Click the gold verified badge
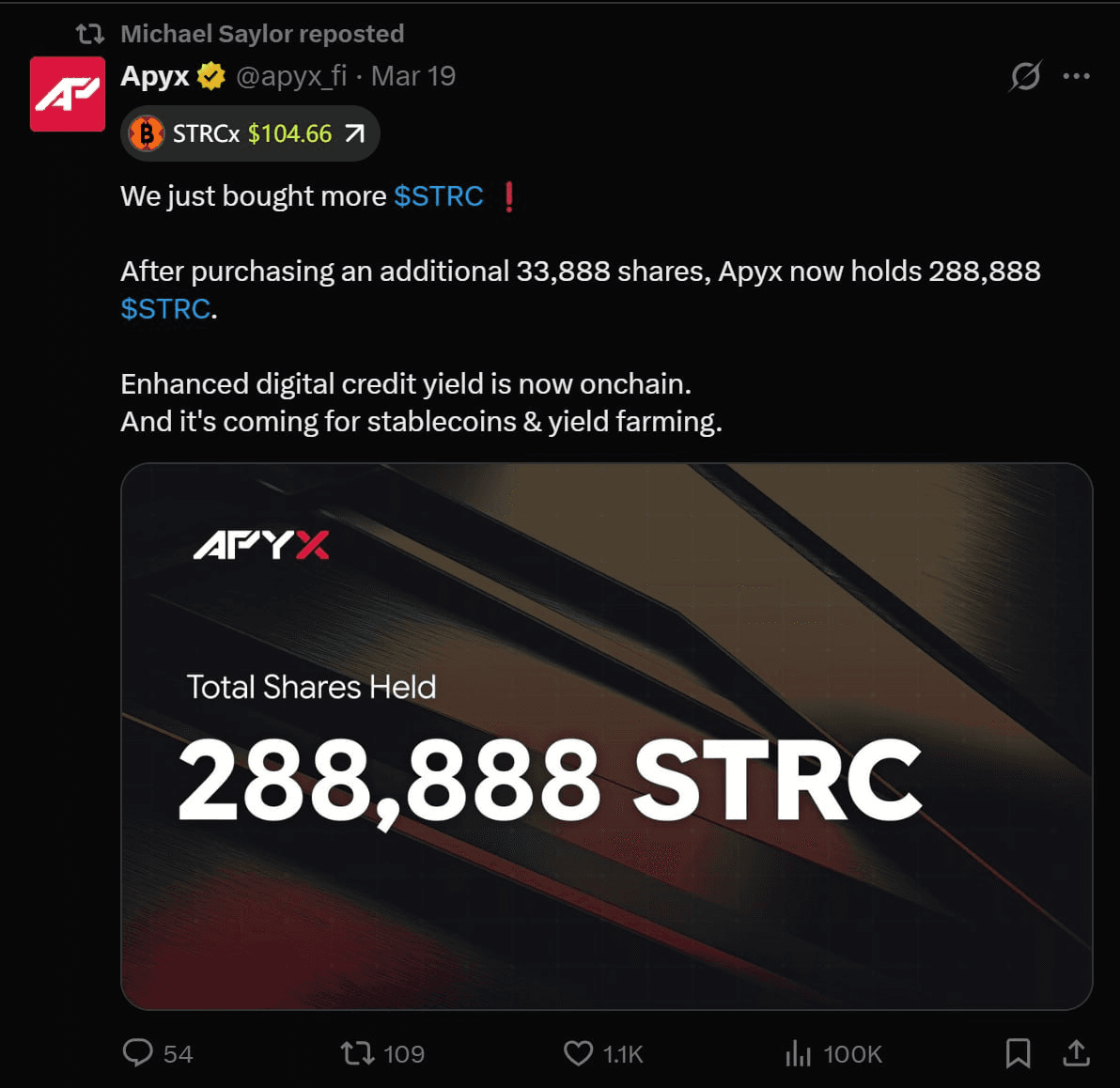1120x1088 pixels. click(211, 76)
